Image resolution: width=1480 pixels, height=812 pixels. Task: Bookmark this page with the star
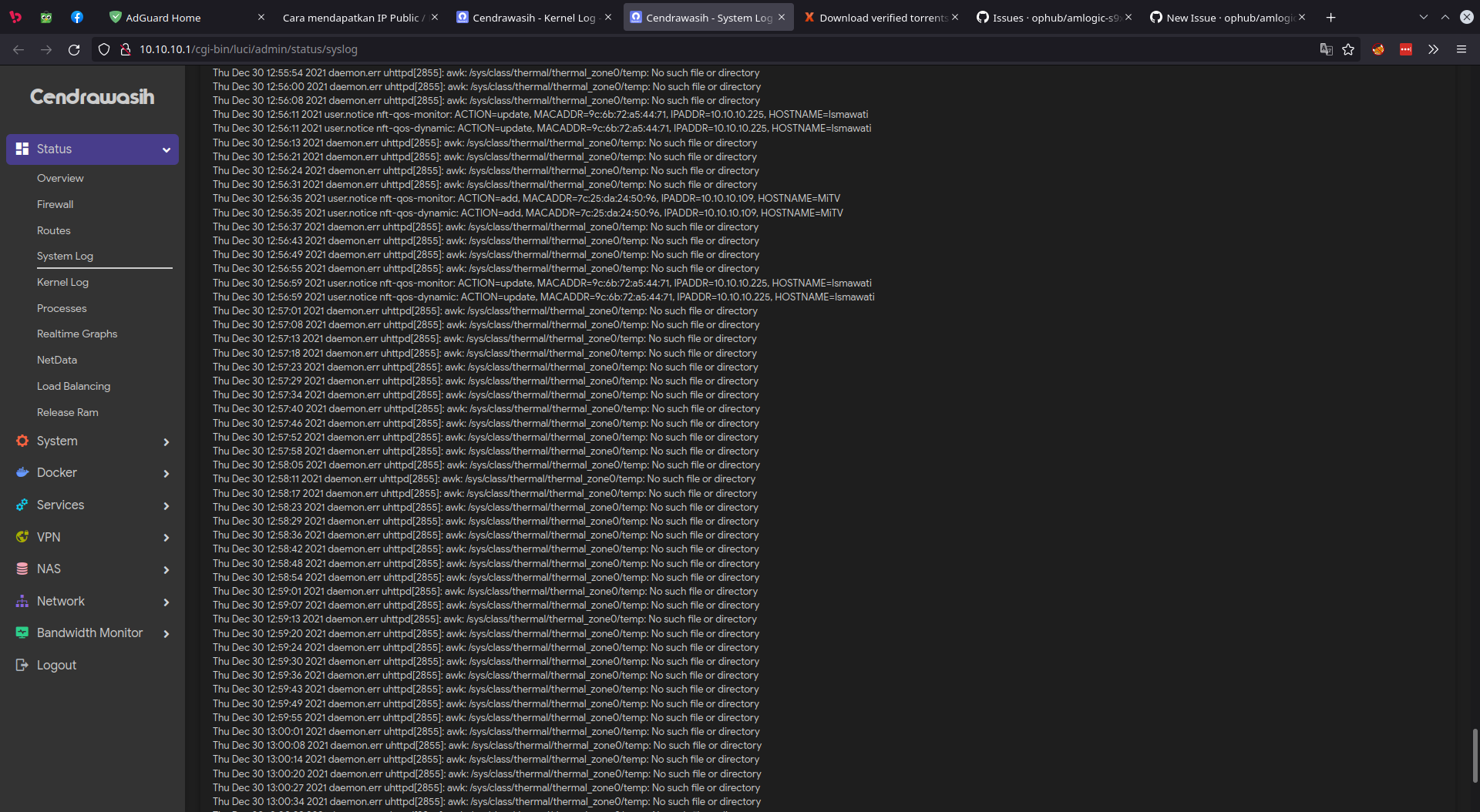(1349, 49)
